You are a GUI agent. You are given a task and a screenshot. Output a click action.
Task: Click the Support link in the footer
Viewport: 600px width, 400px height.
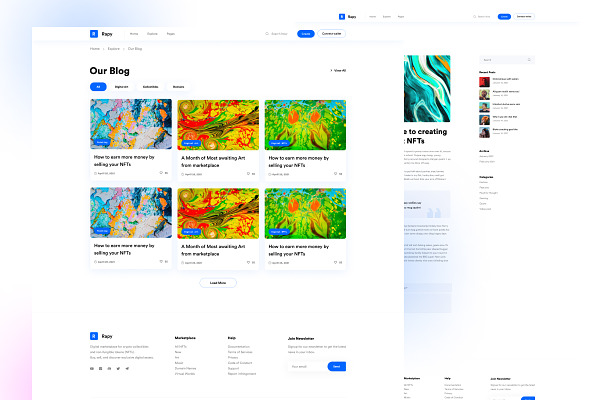(233, 368)
